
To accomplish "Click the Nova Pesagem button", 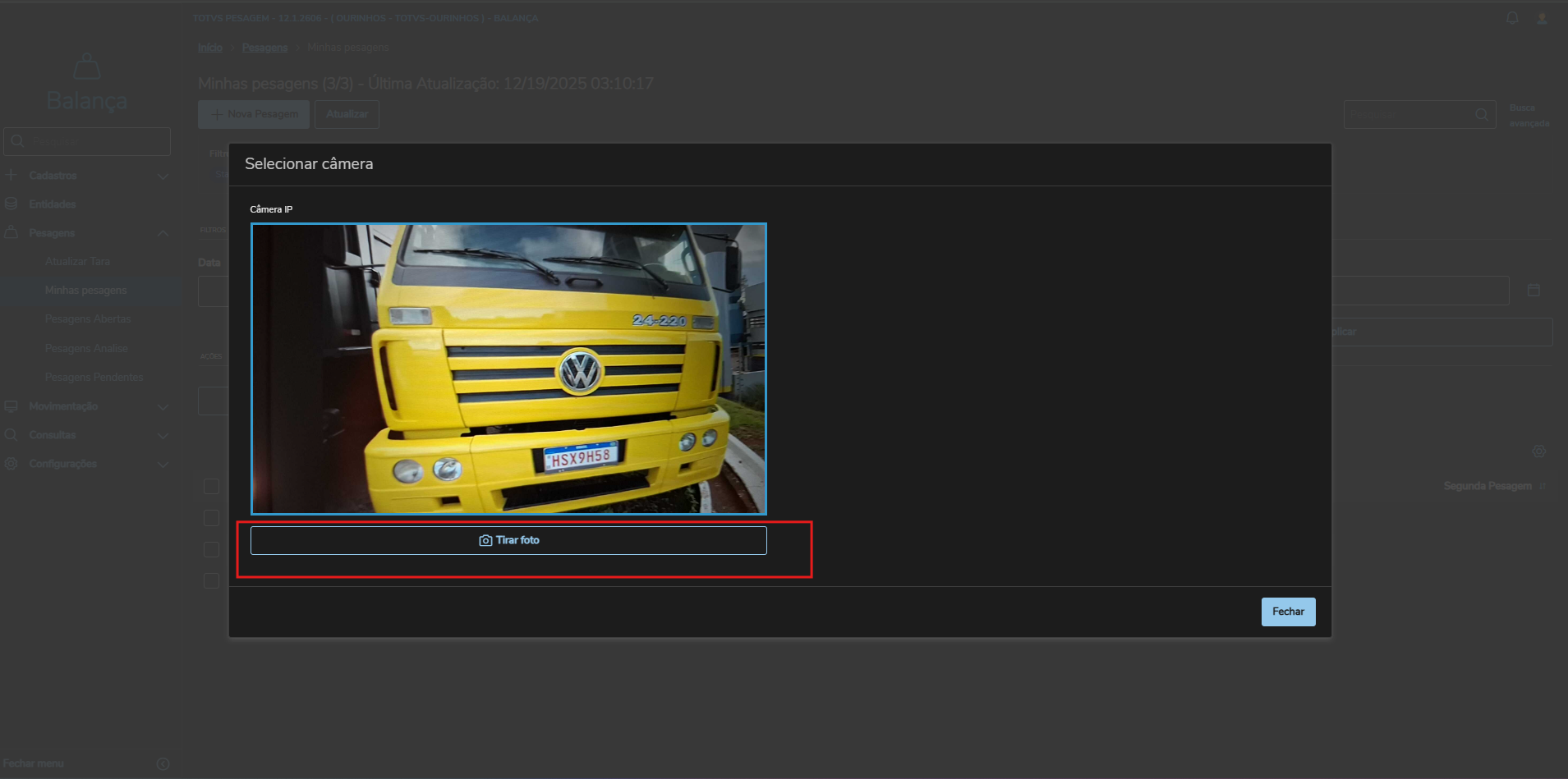I will coord(254,114).
